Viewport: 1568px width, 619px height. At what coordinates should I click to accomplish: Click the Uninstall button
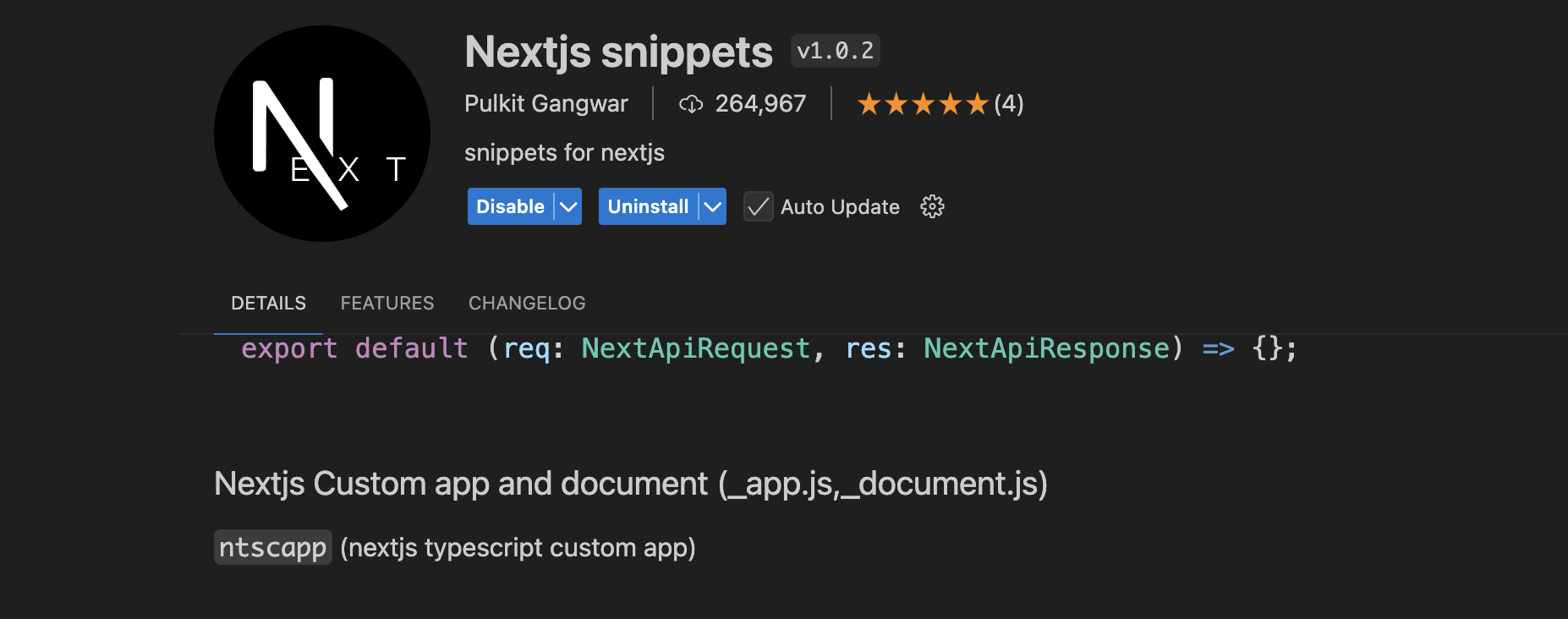pyautogui.click(x=648, y=206)
